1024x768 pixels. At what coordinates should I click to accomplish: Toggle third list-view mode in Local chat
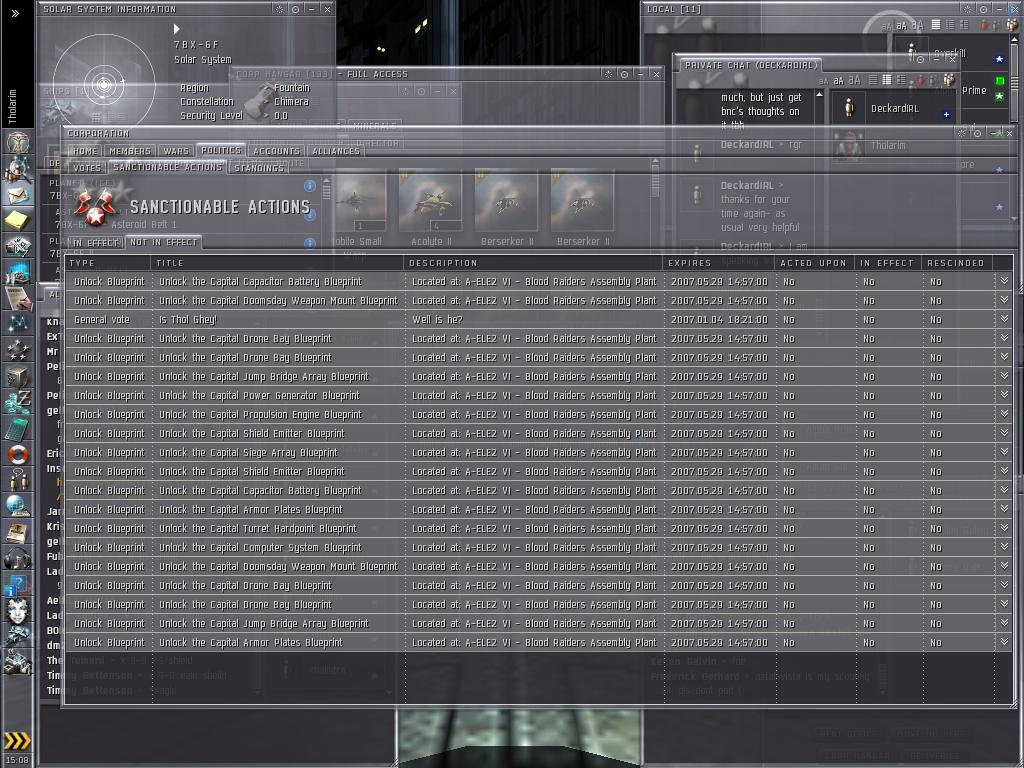(x=964, y=25)
